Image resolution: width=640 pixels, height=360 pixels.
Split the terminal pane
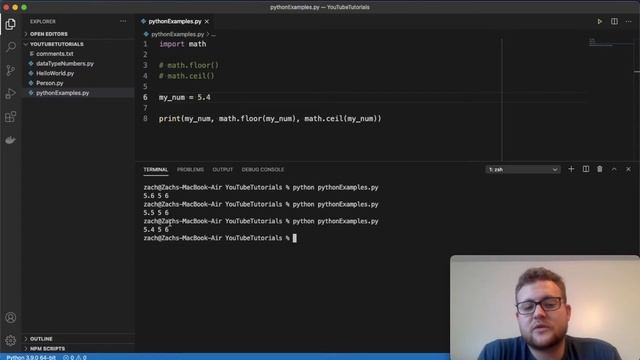[x=586, y=169]
